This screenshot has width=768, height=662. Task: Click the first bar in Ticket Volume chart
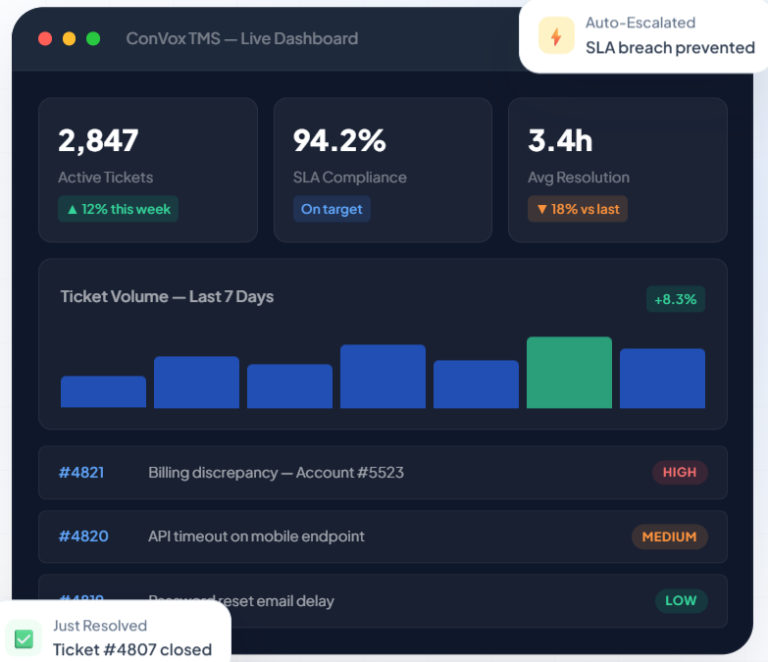[x=103, y=392]
